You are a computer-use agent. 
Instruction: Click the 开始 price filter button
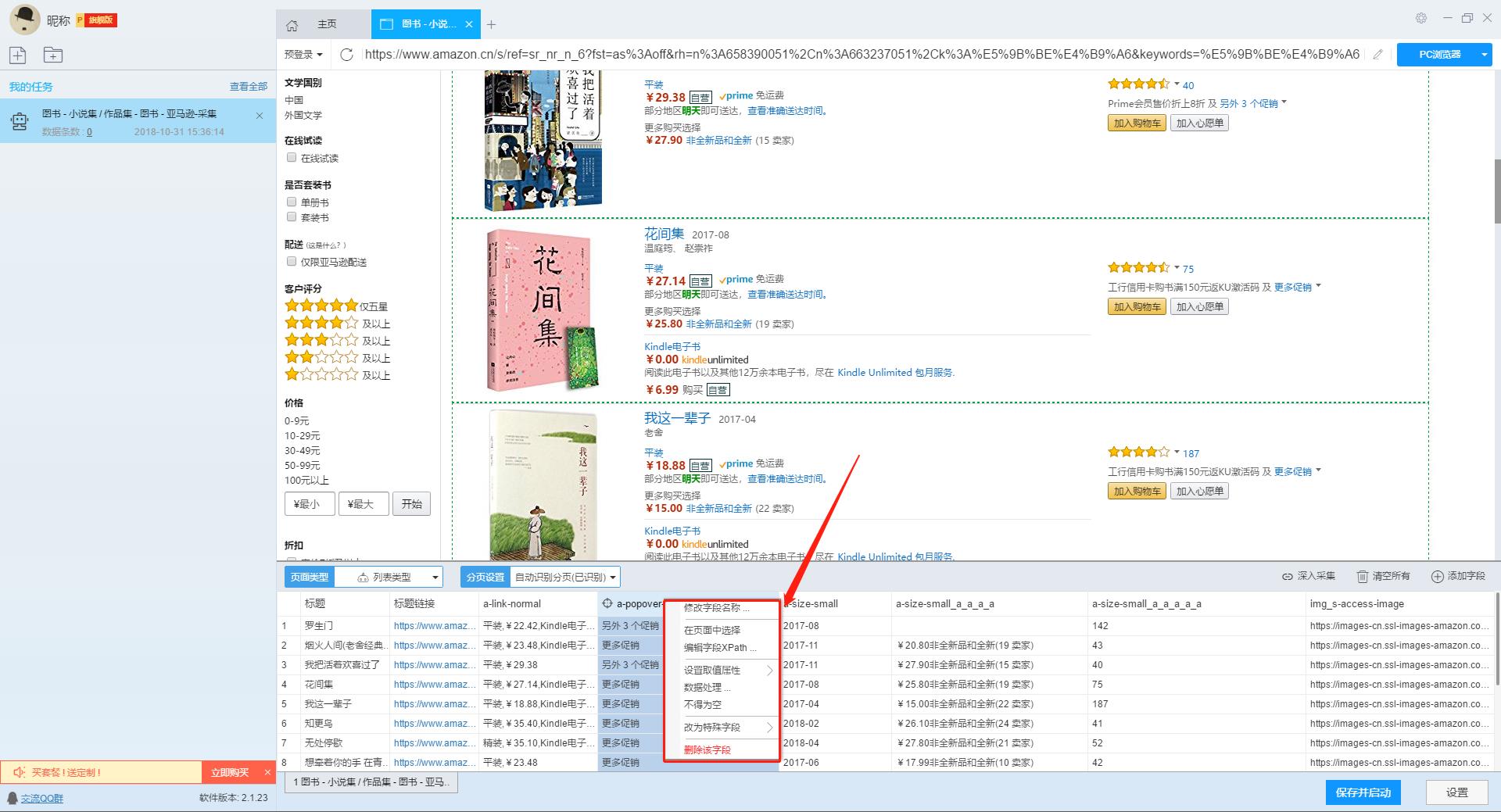pyautogui.click(x=411, y=504)
